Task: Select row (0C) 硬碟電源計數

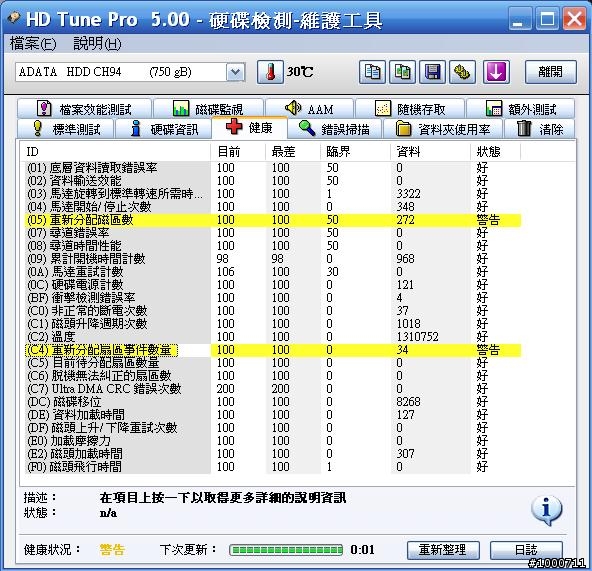Action: 273,285
